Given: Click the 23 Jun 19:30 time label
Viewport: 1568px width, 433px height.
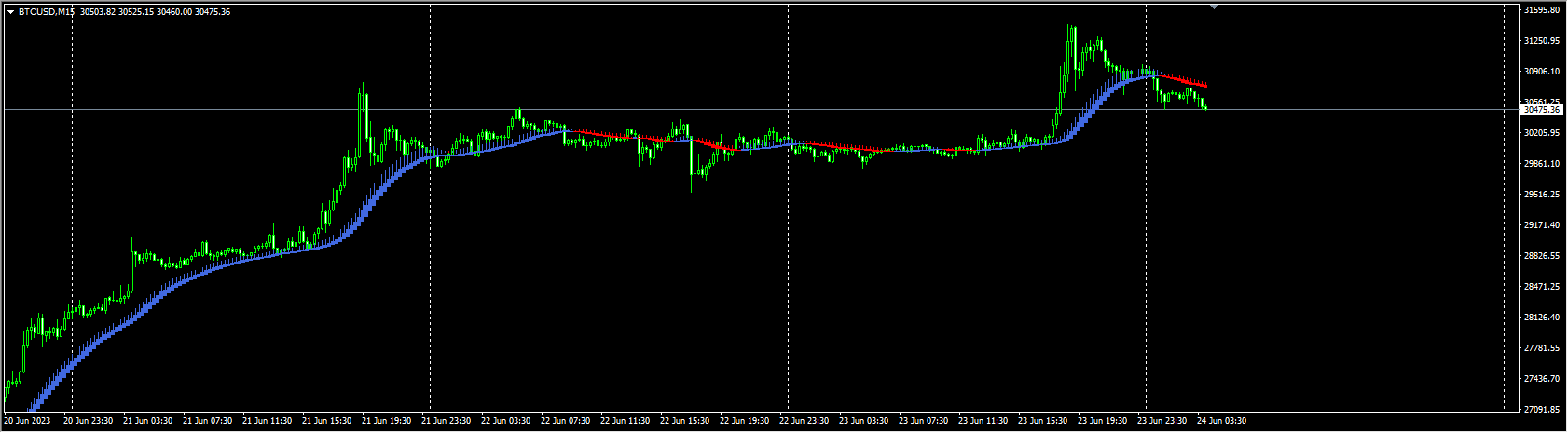Looking at the screenshot, I should [x=1102, y=421].
